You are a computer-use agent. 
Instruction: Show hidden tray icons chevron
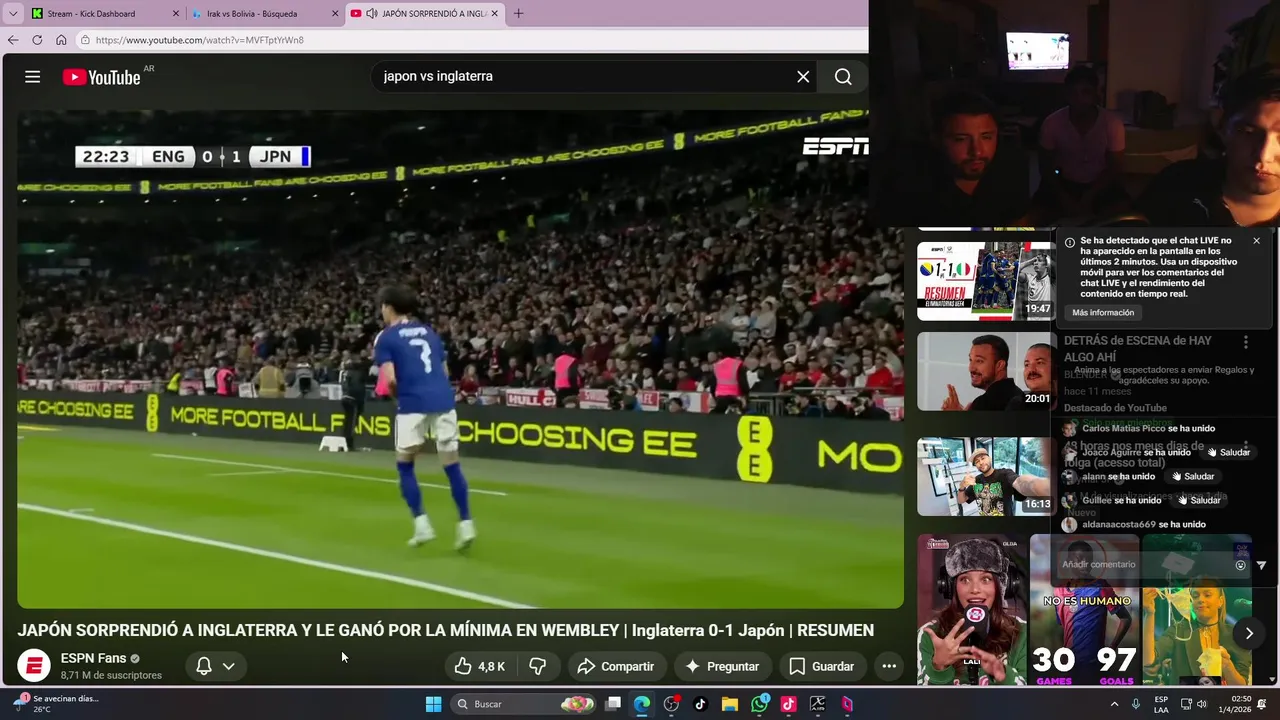point(1114,704)
